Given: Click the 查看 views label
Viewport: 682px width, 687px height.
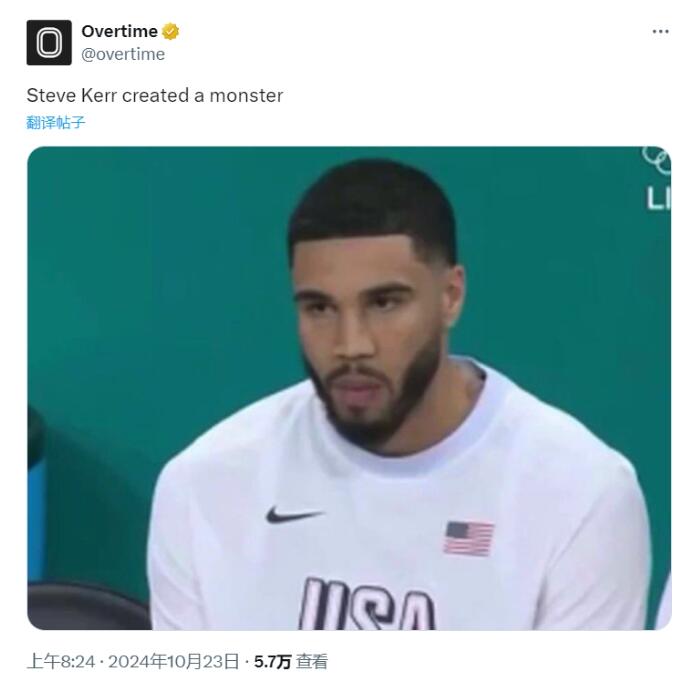Looking at the screenshot, I should click(x=311, y=662).
